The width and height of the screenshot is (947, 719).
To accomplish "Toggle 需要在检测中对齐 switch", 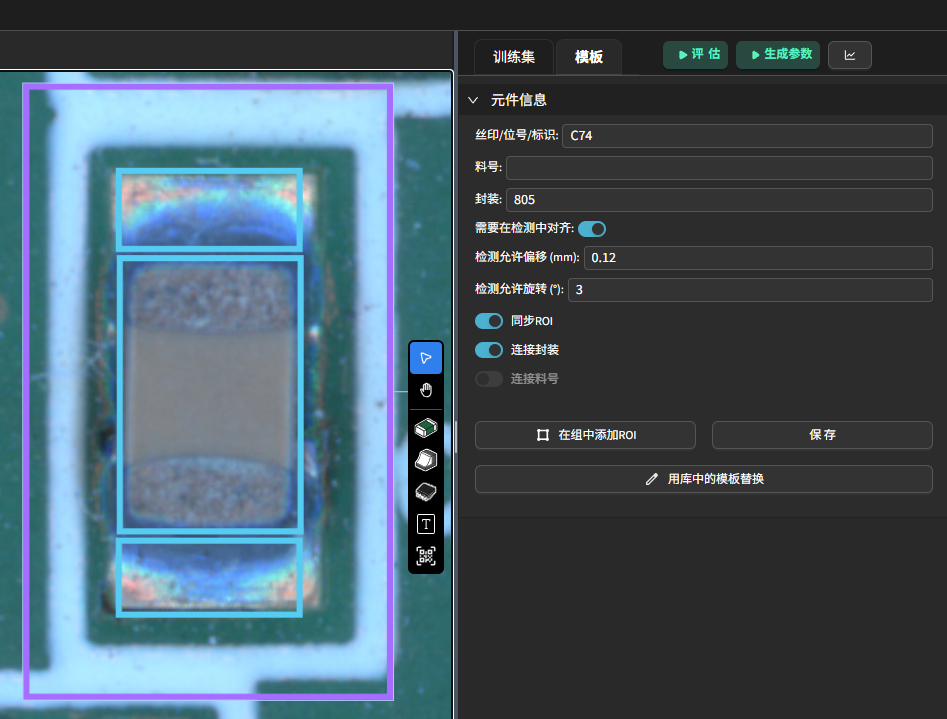I will point(591,229).
